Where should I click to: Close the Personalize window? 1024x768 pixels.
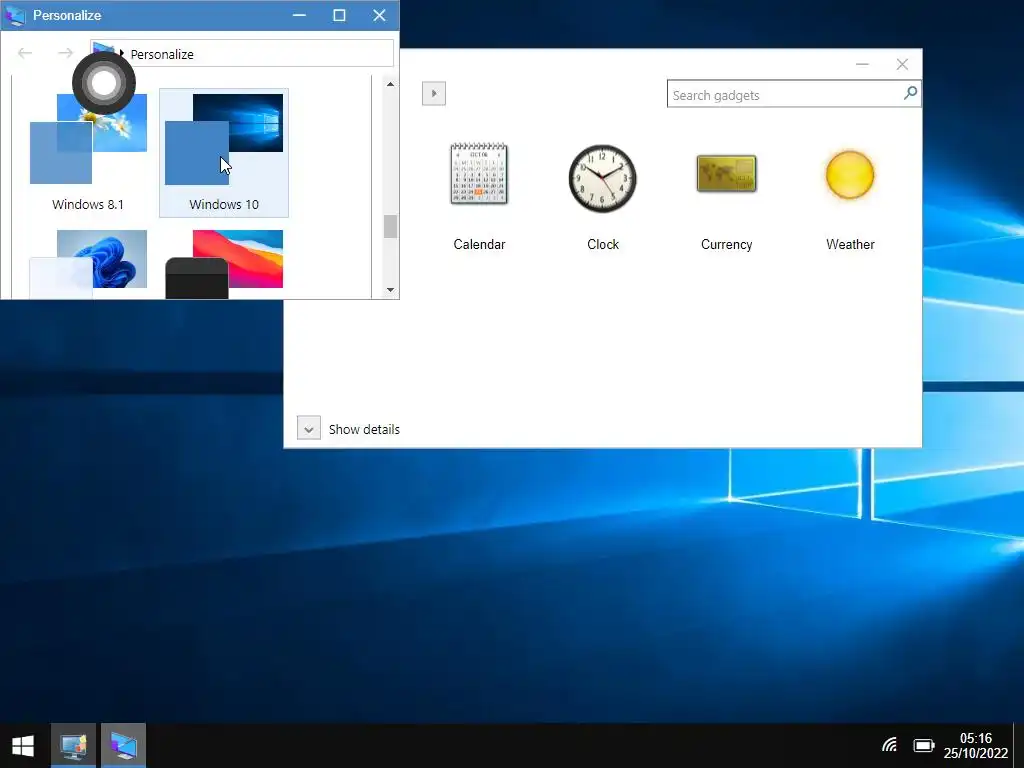[x=379, y=15]
